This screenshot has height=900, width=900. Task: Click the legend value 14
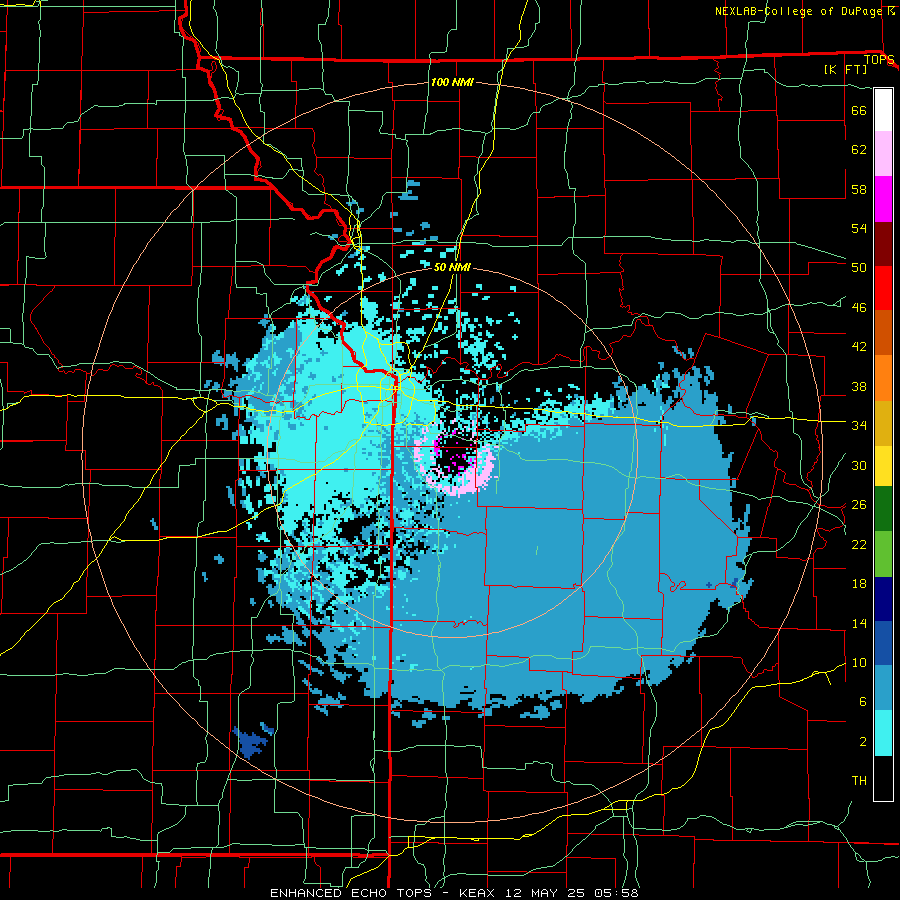859,623
